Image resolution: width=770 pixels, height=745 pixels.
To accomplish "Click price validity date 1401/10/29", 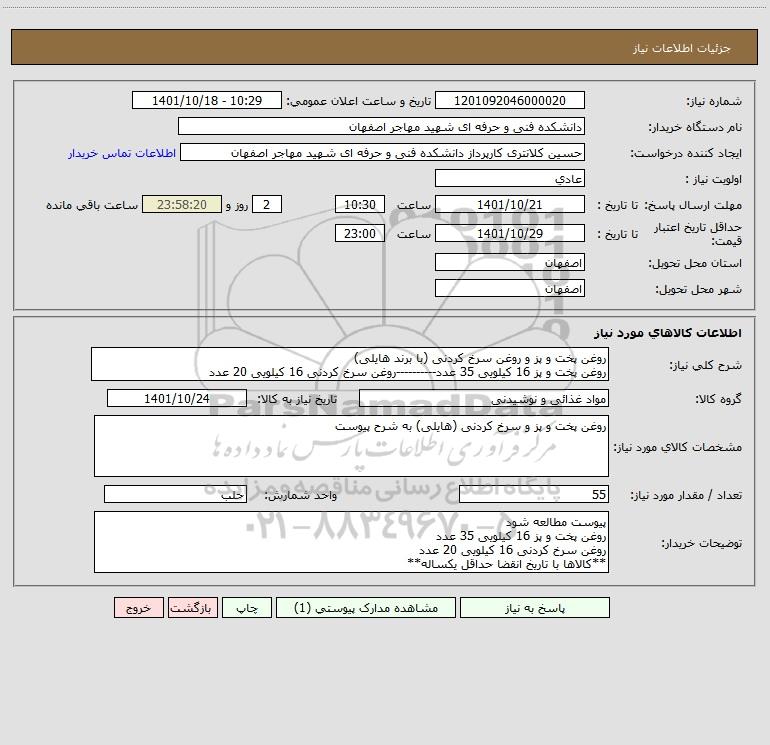I will coord(510,233).
